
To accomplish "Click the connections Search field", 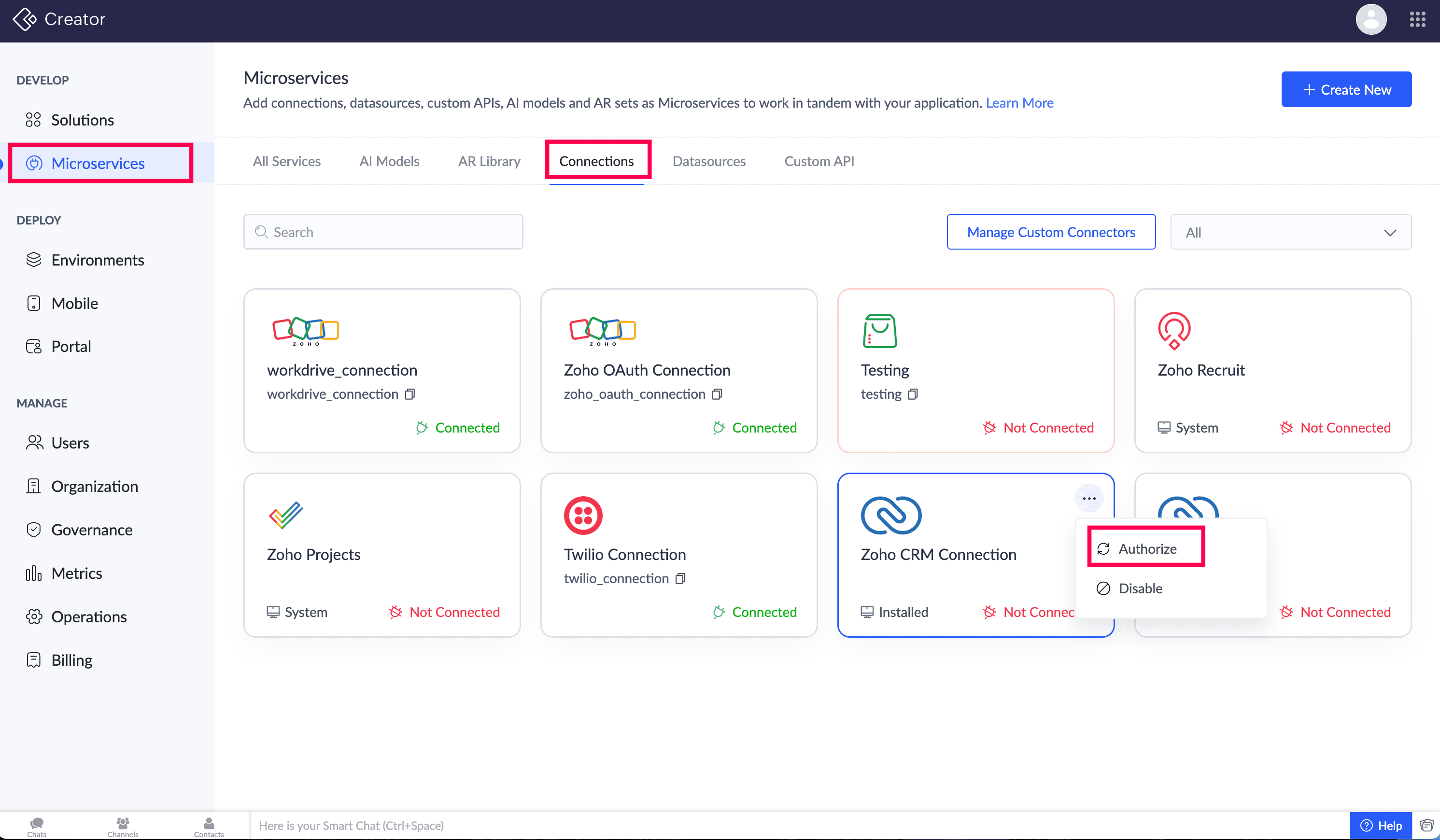I will pos(383,233).
